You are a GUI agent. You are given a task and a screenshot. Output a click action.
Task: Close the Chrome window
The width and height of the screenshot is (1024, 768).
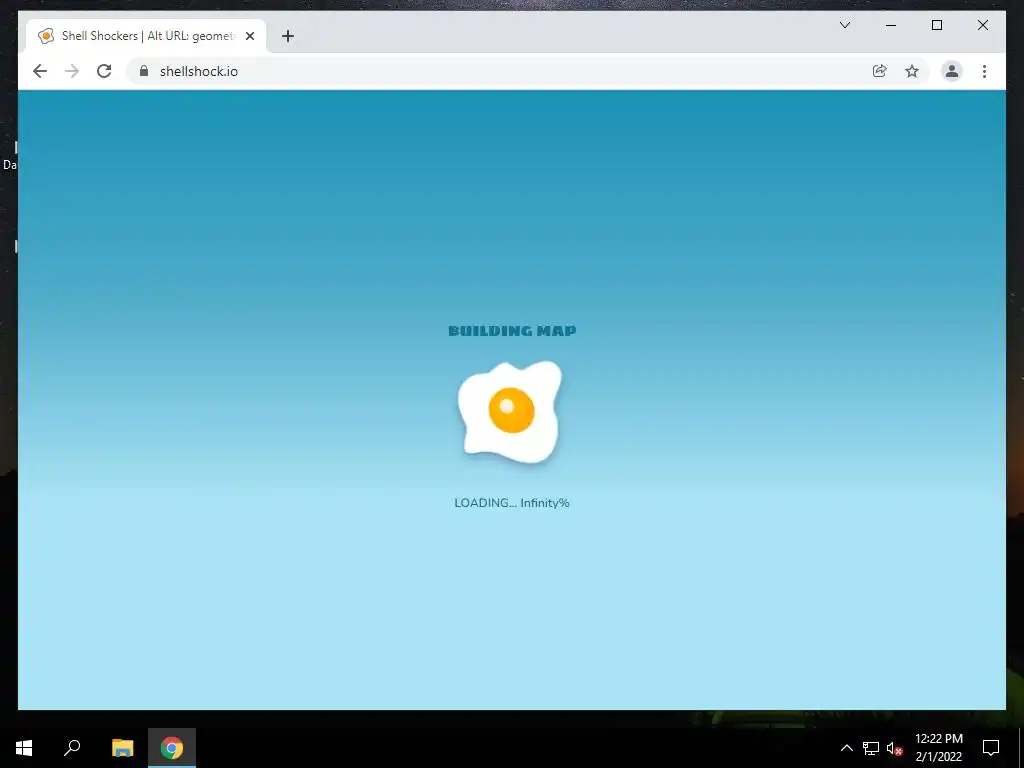(982, 25)
